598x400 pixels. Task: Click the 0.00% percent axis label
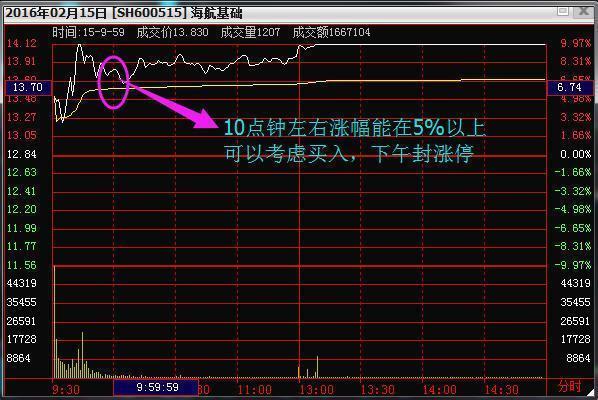click(575, 154)
